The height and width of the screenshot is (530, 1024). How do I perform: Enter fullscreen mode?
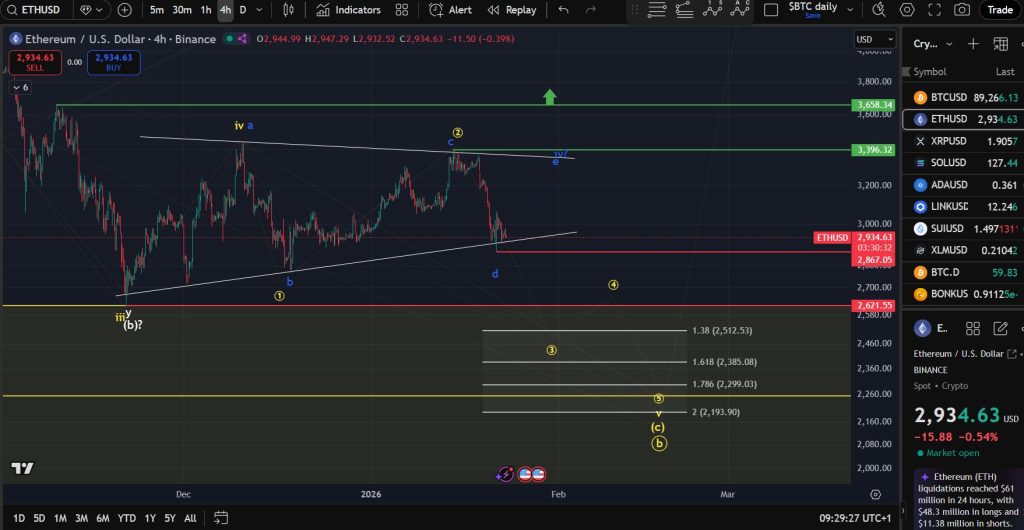pos(933,10)
